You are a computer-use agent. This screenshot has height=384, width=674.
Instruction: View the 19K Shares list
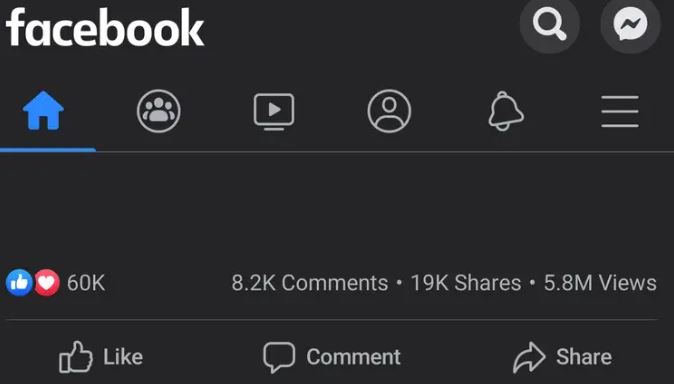[466, 283]
